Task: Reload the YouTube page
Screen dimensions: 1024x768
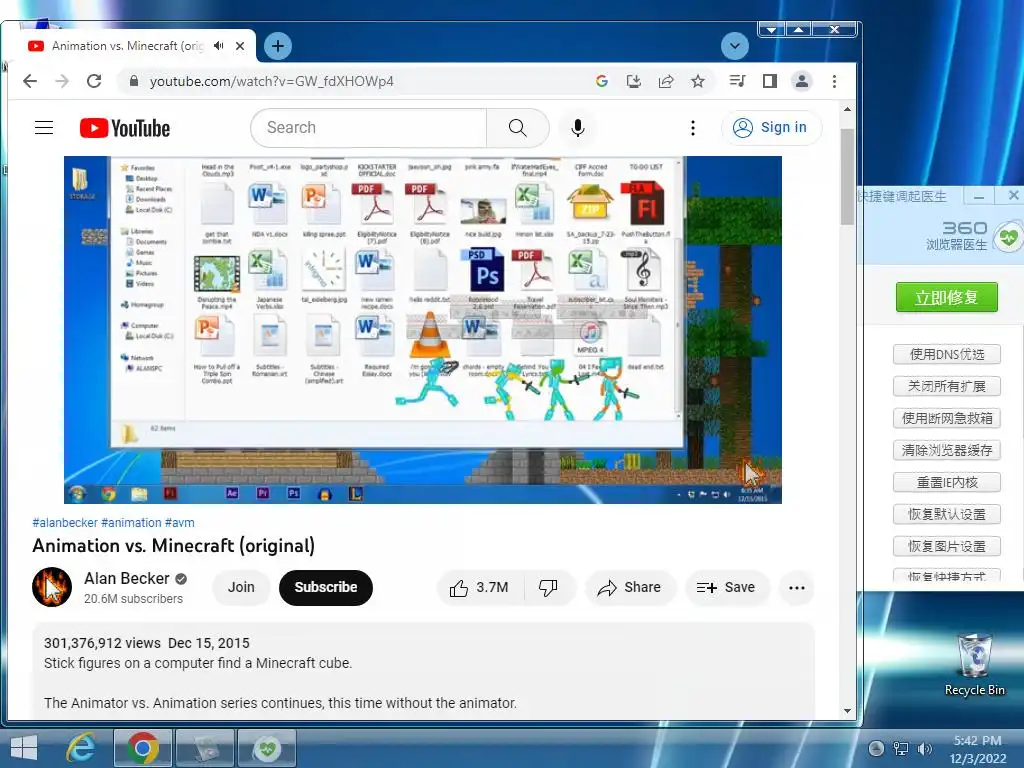Action: [x=94, y=81]
